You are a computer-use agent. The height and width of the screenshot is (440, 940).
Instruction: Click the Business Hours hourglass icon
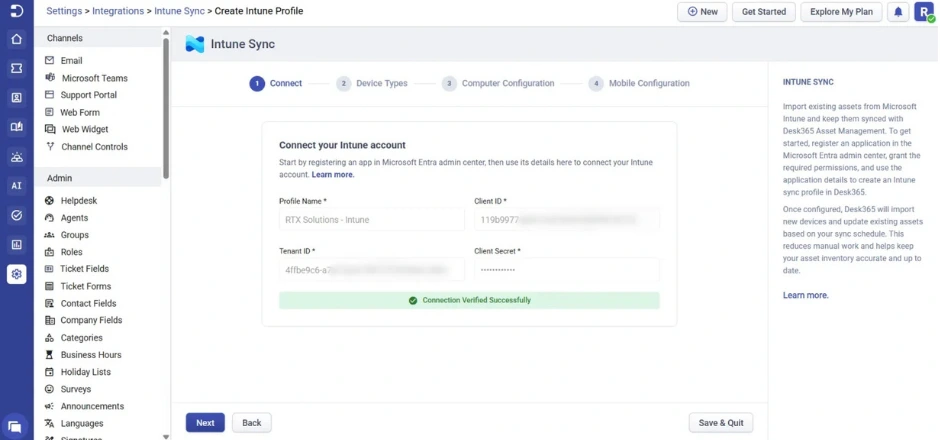click(50, 355)
